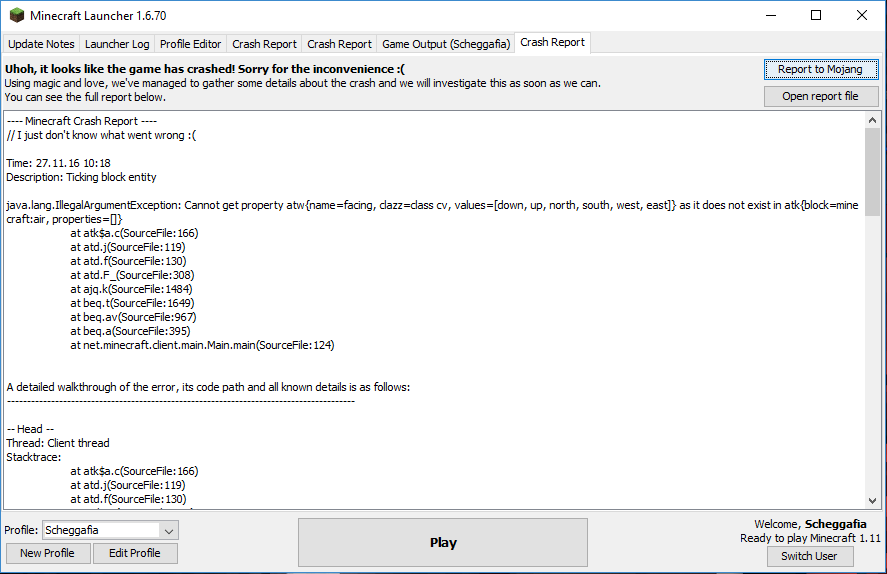Click the crash report vertical scrollbar thumb
The height and width of the screenshot is (574, 887).
872,171
